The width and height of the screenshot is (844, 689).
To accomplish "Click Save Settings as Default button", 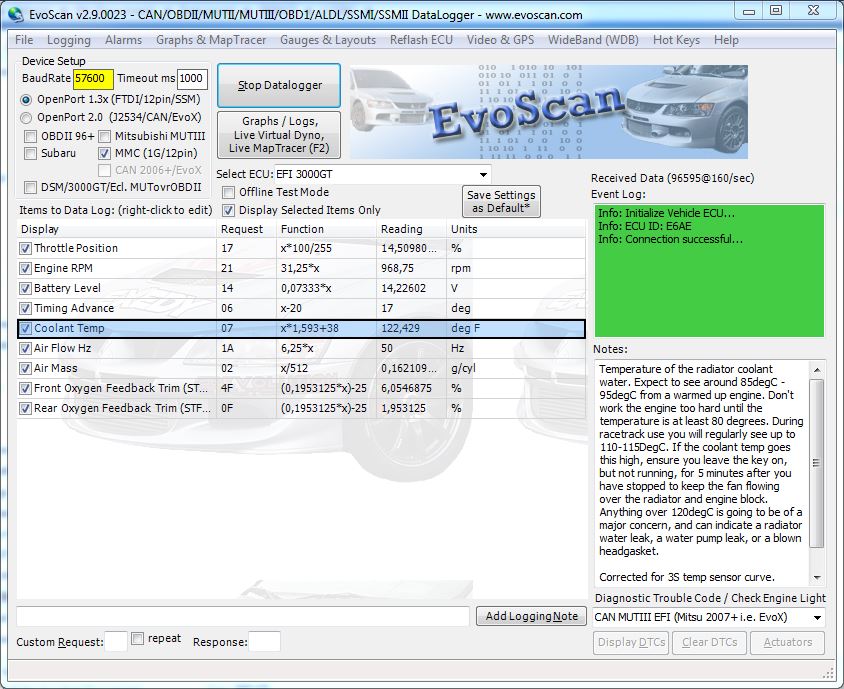I will (501, 201).
